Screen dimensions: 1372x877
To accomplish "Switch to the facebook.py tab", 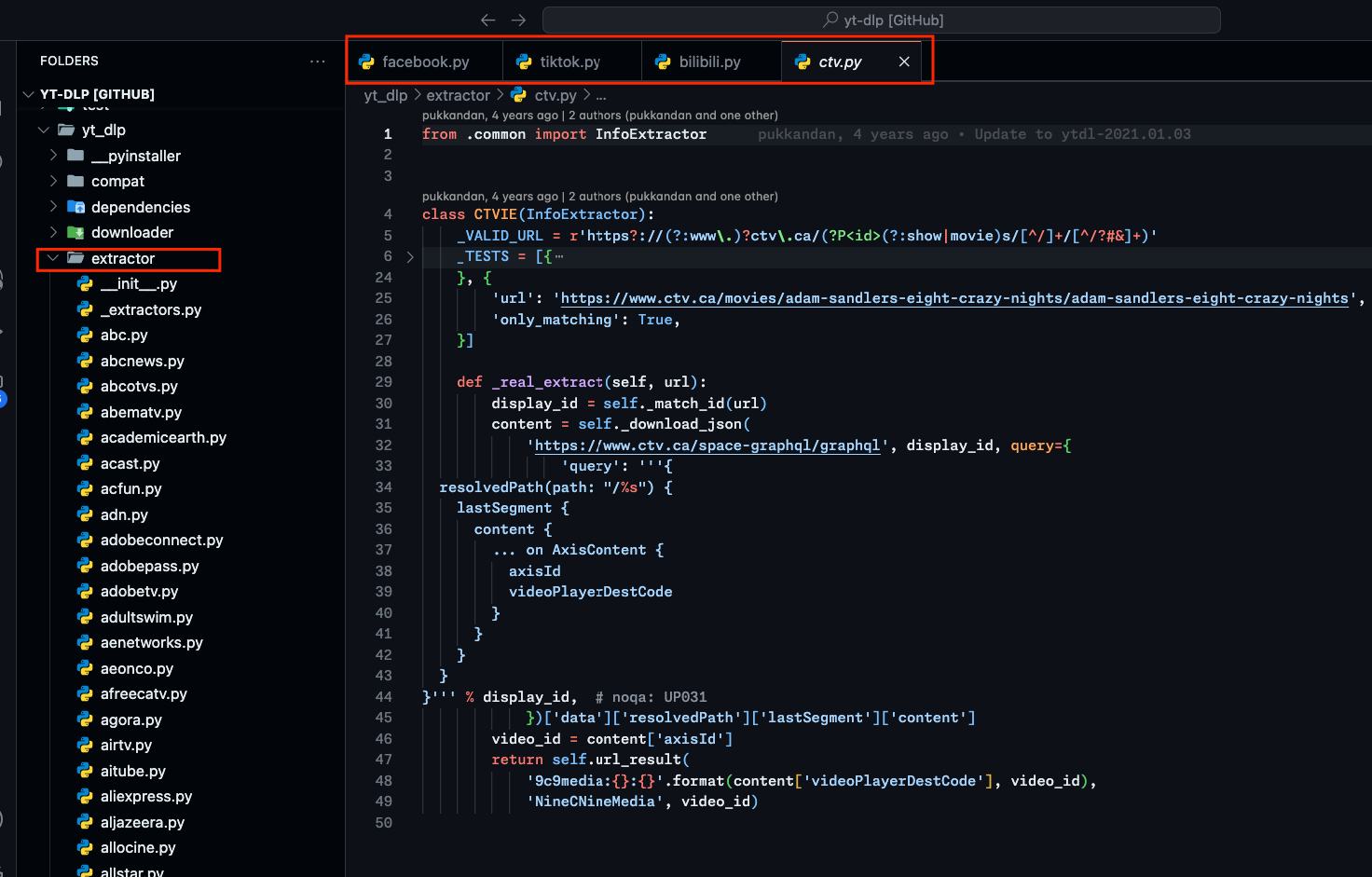I will (426, 62).
